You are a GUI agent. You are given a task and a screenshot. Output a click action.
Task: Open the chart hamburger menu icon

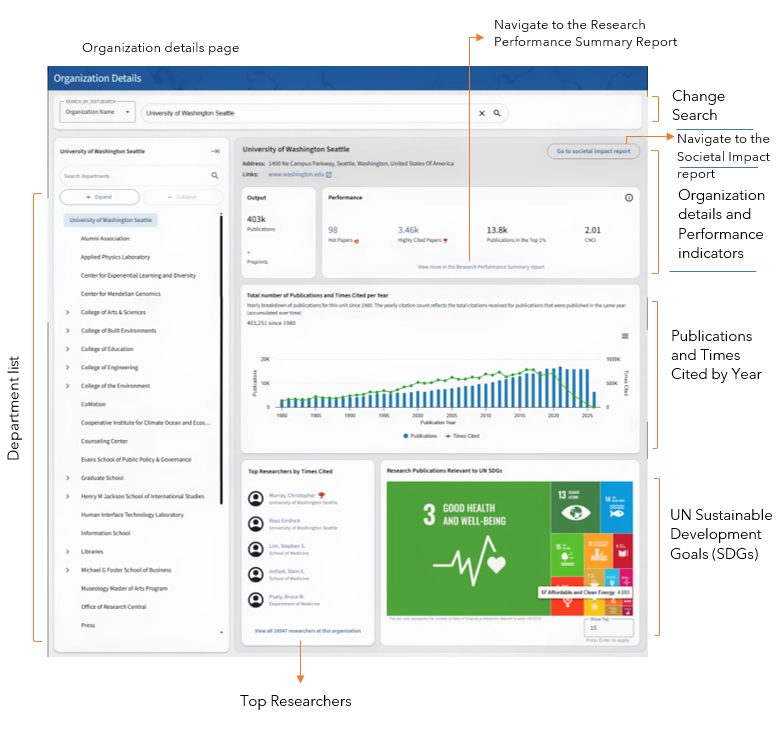click(625, 336)
